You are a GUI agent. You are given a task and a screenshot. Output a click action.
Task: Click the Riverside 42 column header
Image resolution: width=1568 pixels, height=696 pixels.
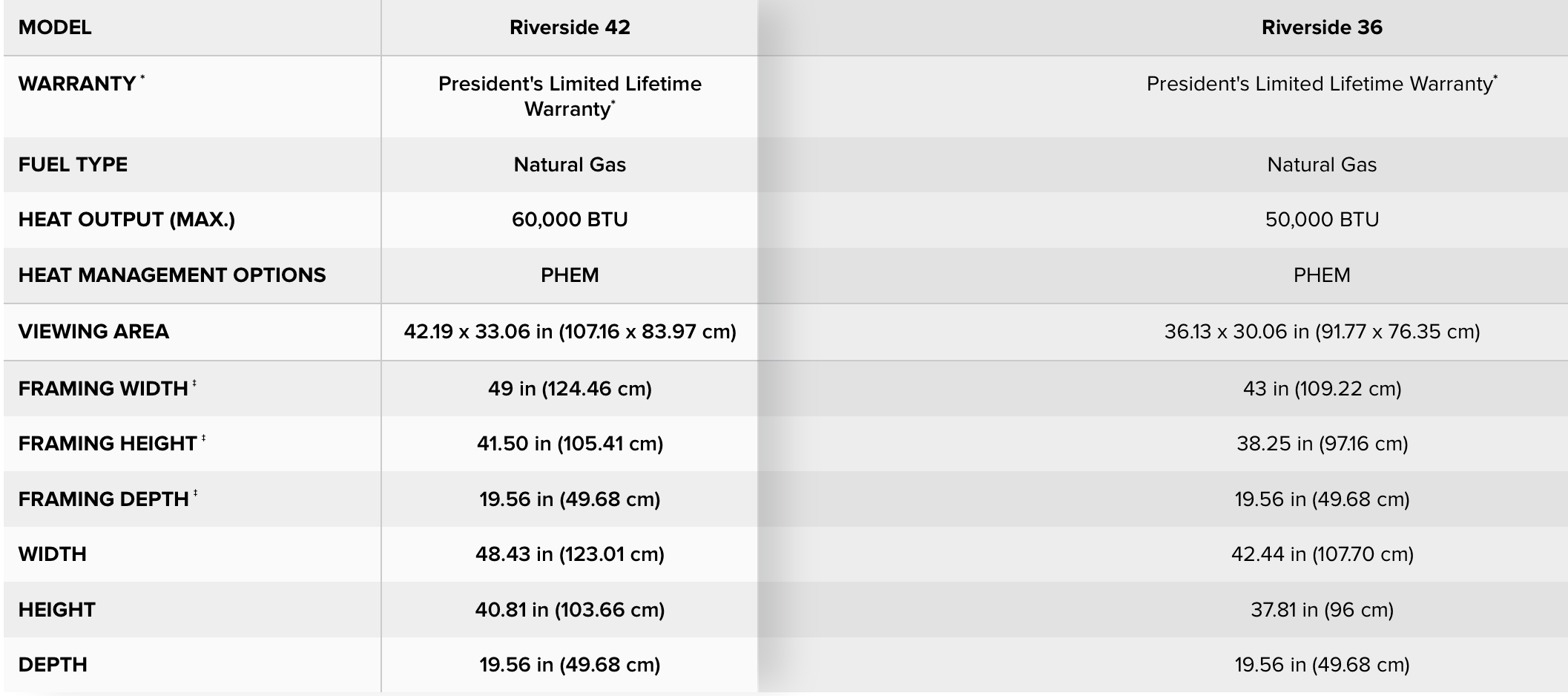point(570,27)
